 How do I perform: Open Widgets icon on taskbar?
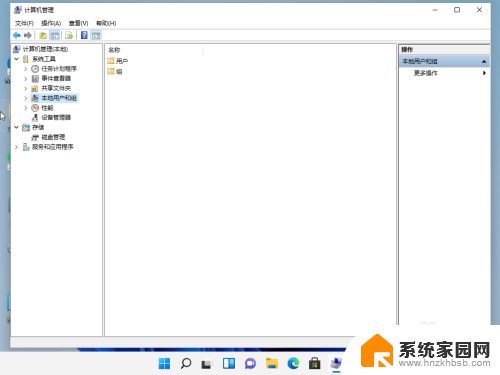click(x=229, y=363)
